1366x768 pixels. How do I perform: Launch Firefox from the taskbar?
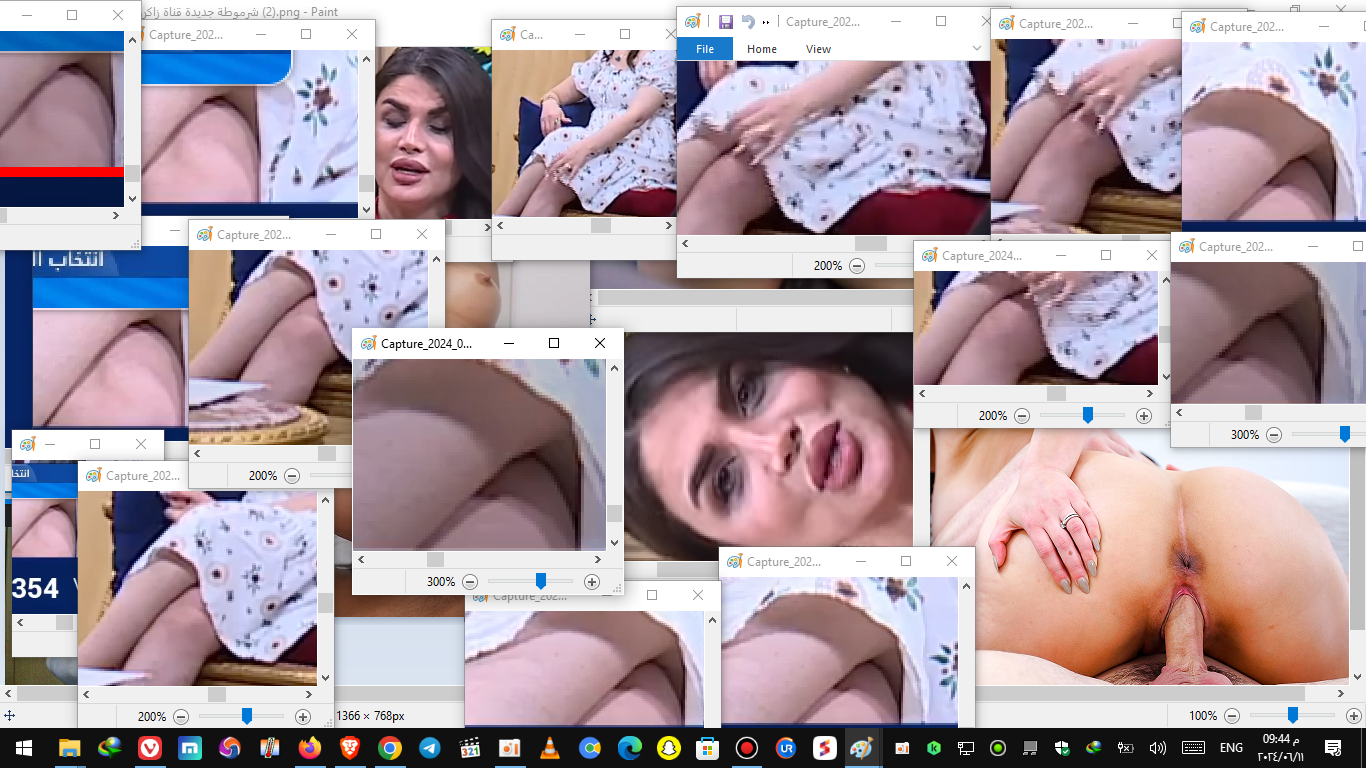point(310,747)
